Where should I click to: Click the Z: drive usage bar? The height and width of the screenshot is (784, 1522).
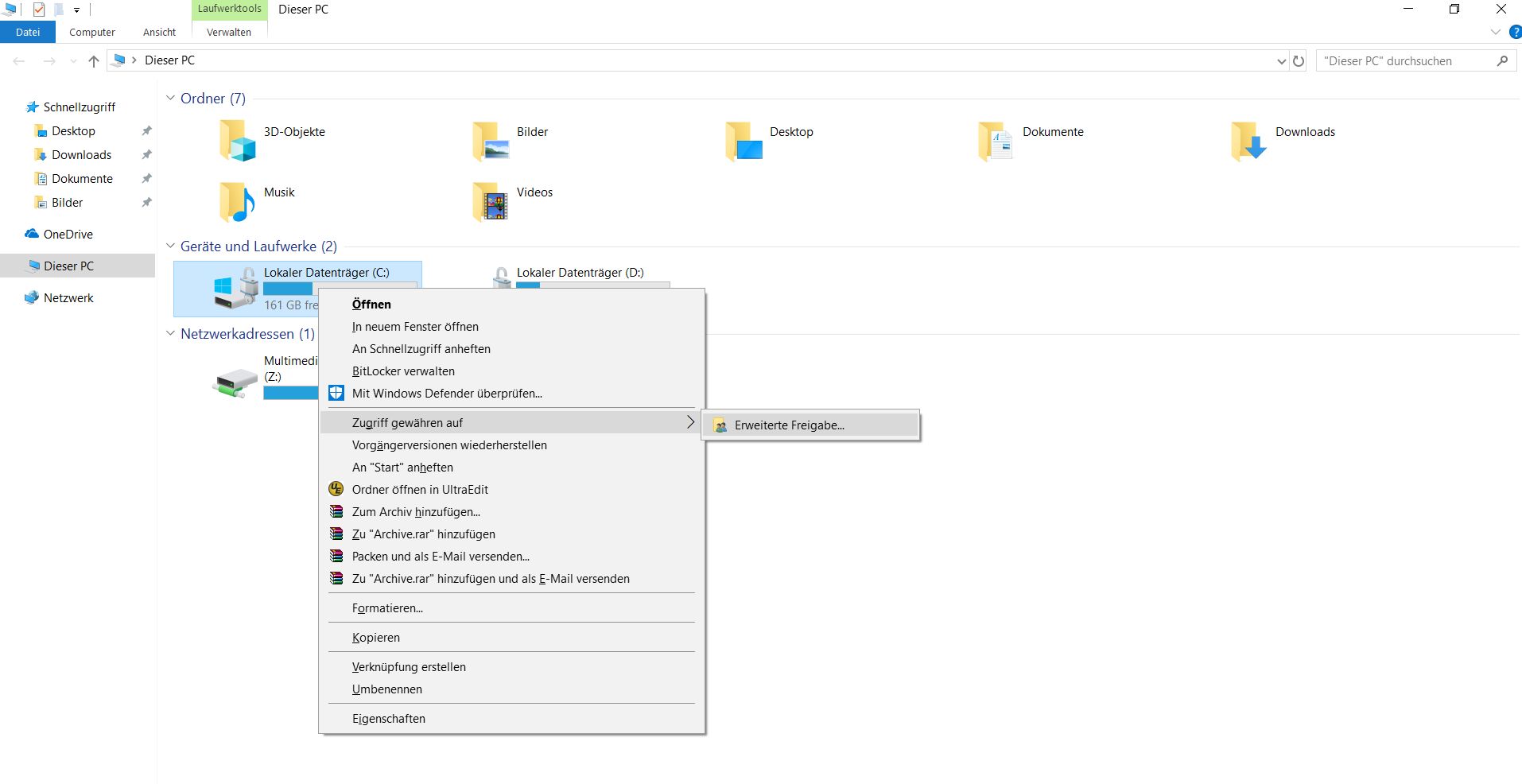tap(291, 392)
